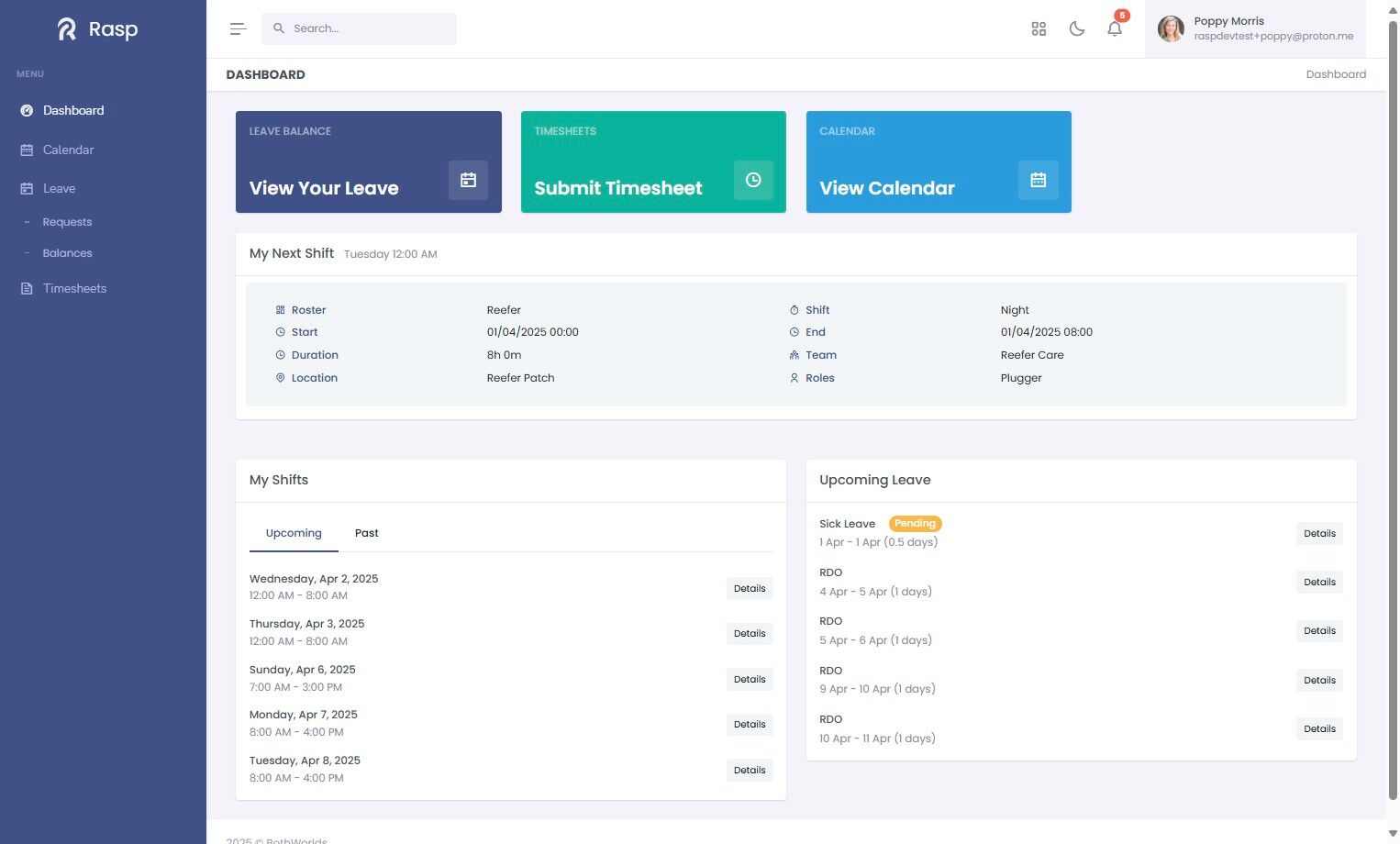Viewport: 1400px width, 844px height.
Task: Click calendar icon on Leave Balance card
Action: click(x=468, y=180)
